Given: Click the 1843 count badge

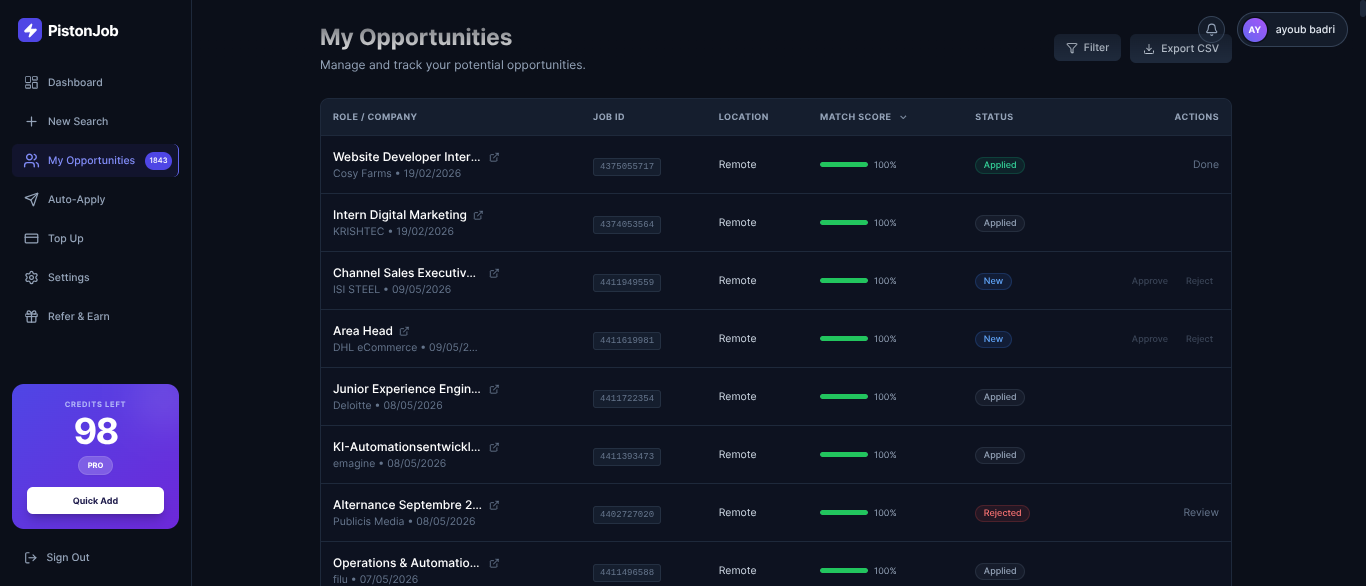Looking at the screenshot, I should coord(158,160).
